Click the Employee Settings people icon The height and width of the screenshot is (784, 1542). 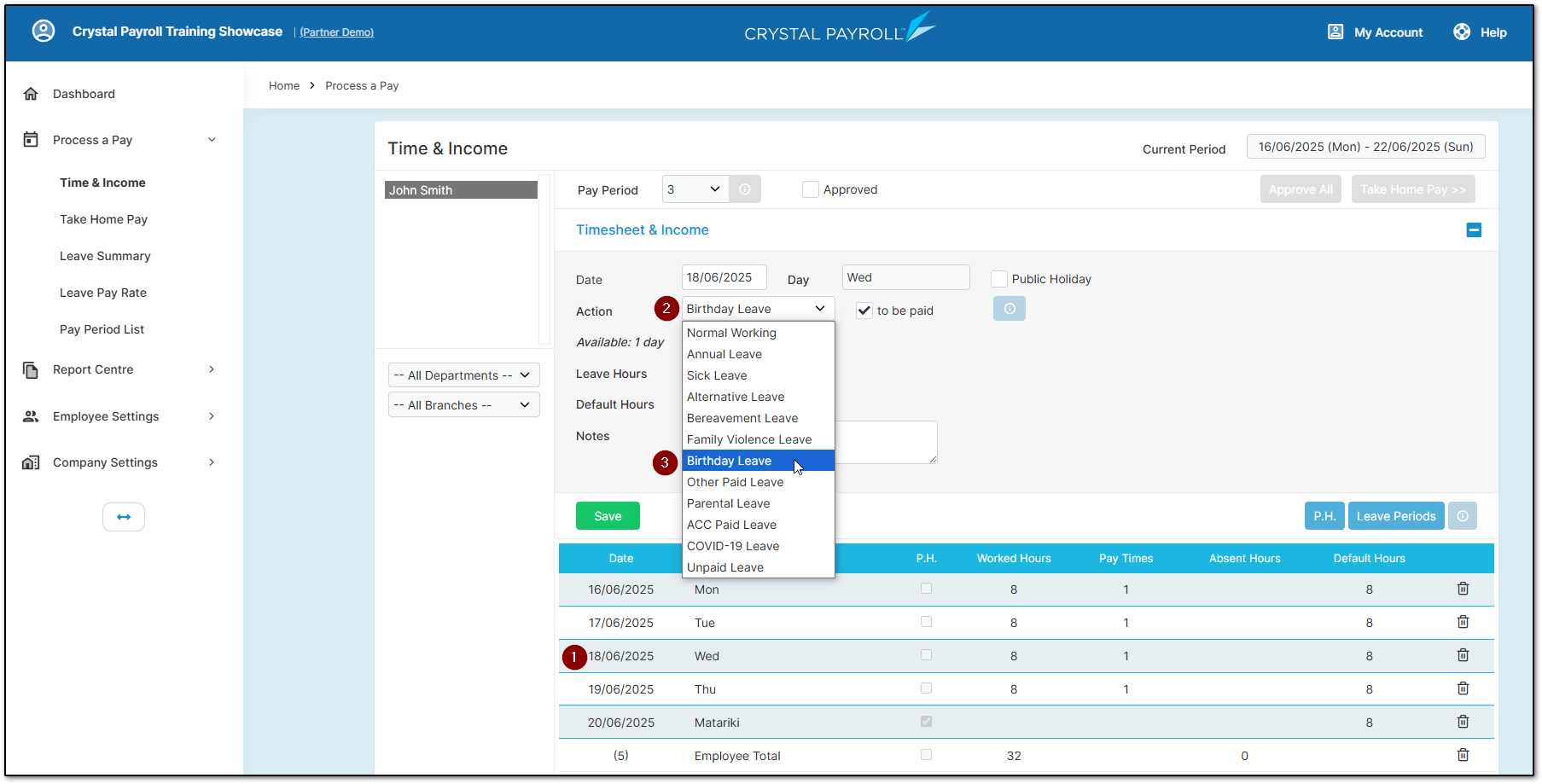tap(31, 416)
